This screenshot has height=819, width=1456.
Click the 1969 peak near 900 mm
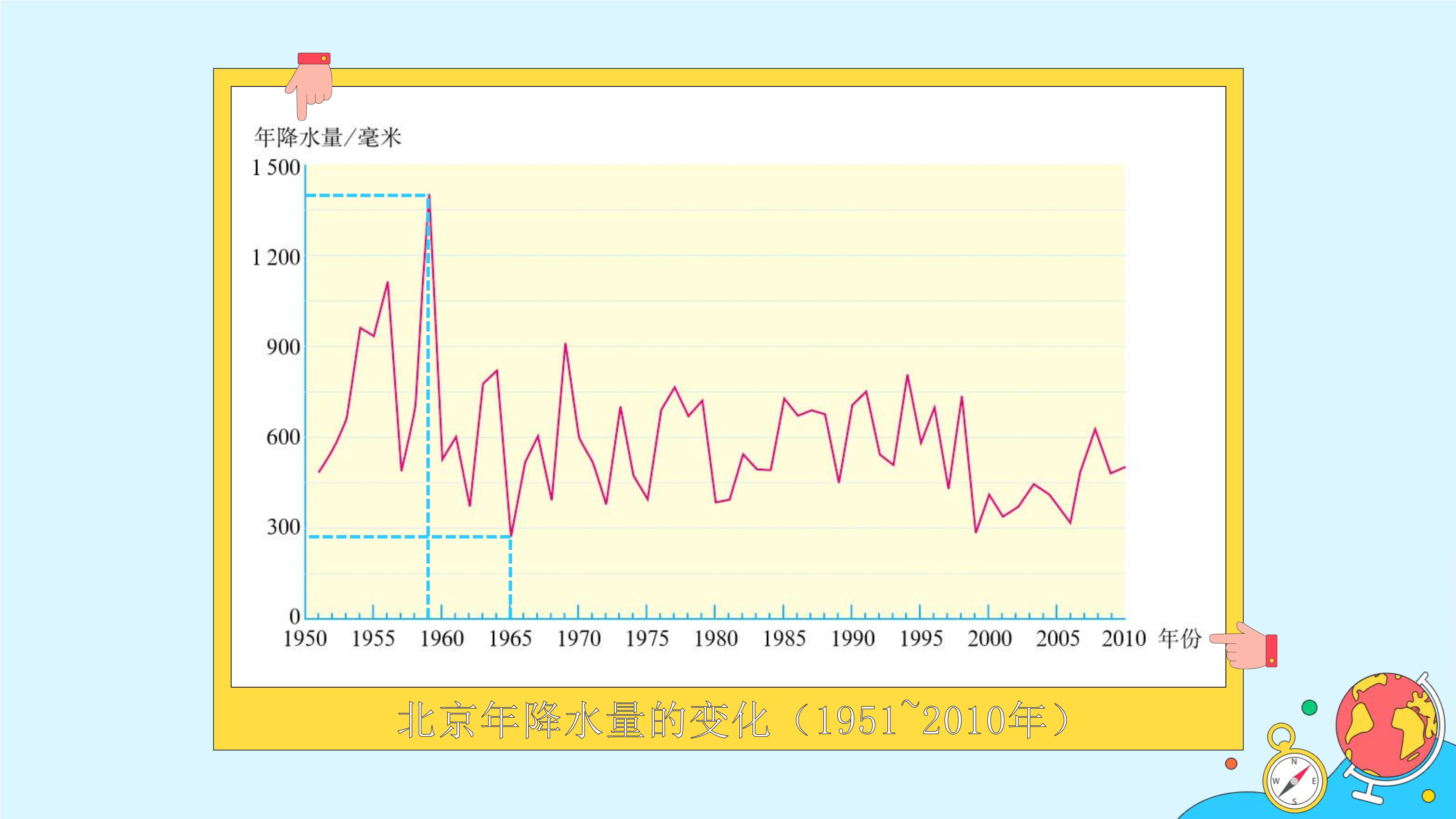(x=565, y=344)
